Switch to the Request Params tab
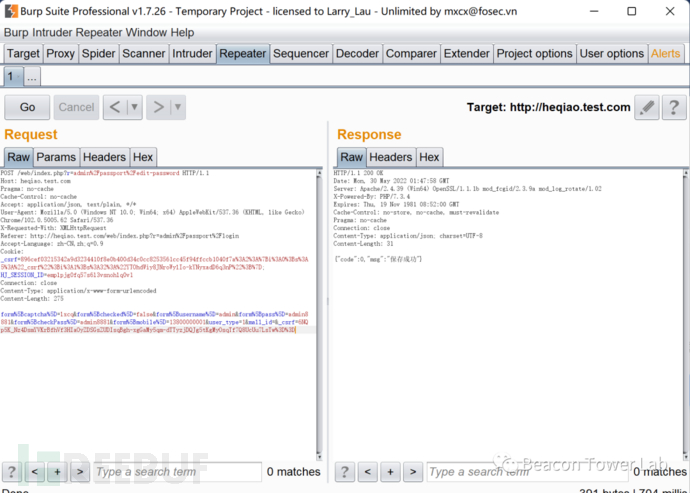 [56, 157]
